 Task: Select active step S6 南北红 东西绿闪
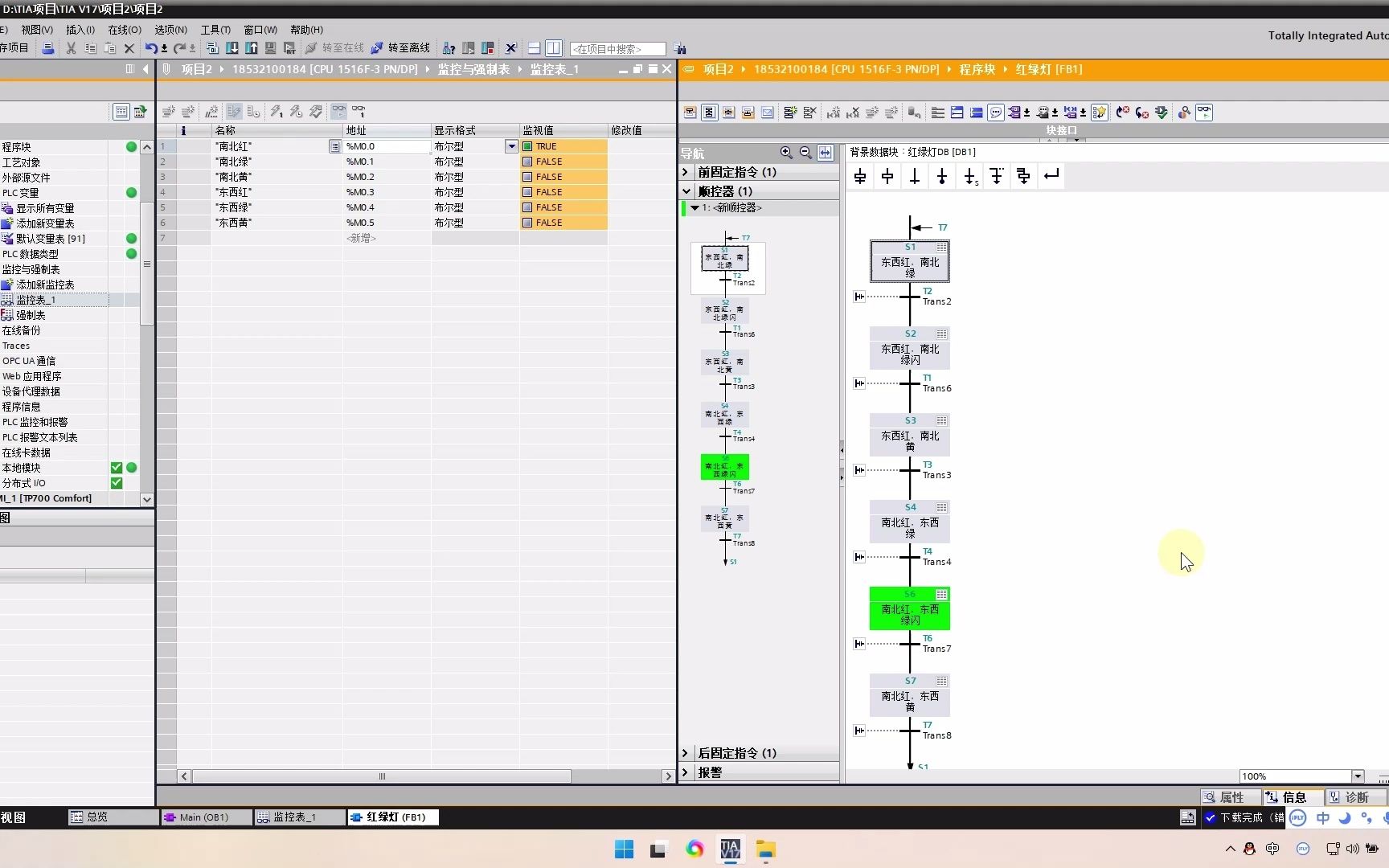click(x=910, y=608)
